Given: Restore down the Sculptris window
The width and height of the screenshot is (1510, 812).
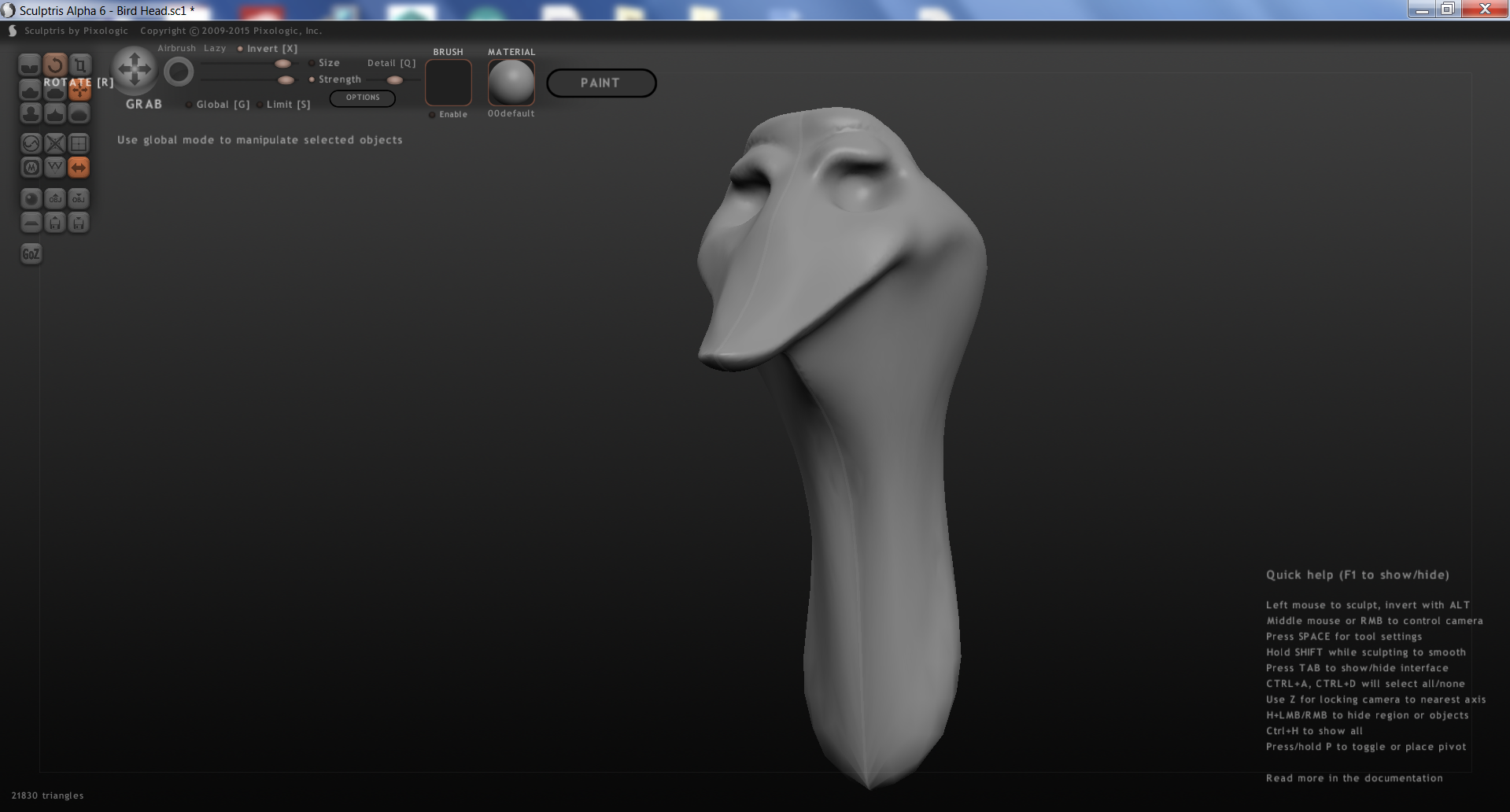Looking at the screenshot, I should 1448,9.
